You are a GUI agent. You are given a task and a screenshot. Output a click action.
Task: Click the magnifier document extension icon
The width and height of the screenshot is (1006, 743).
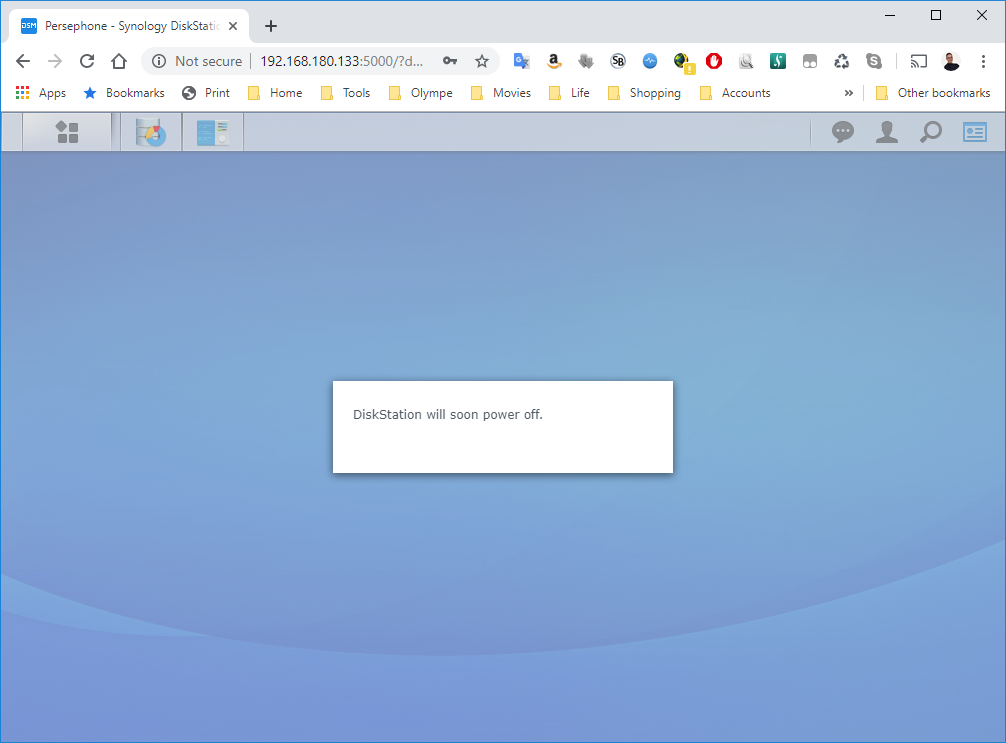[x=746, y=61]
